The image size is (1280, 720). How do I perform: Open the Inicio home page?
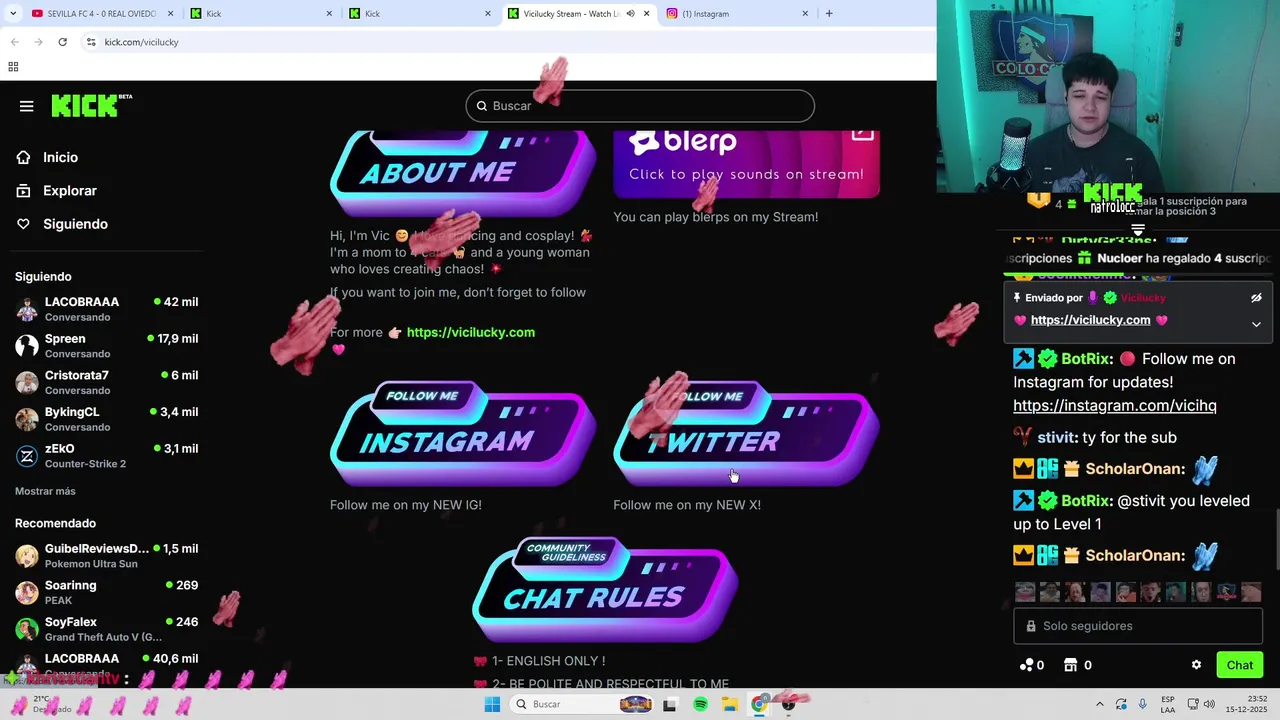(x=60, y=157)
